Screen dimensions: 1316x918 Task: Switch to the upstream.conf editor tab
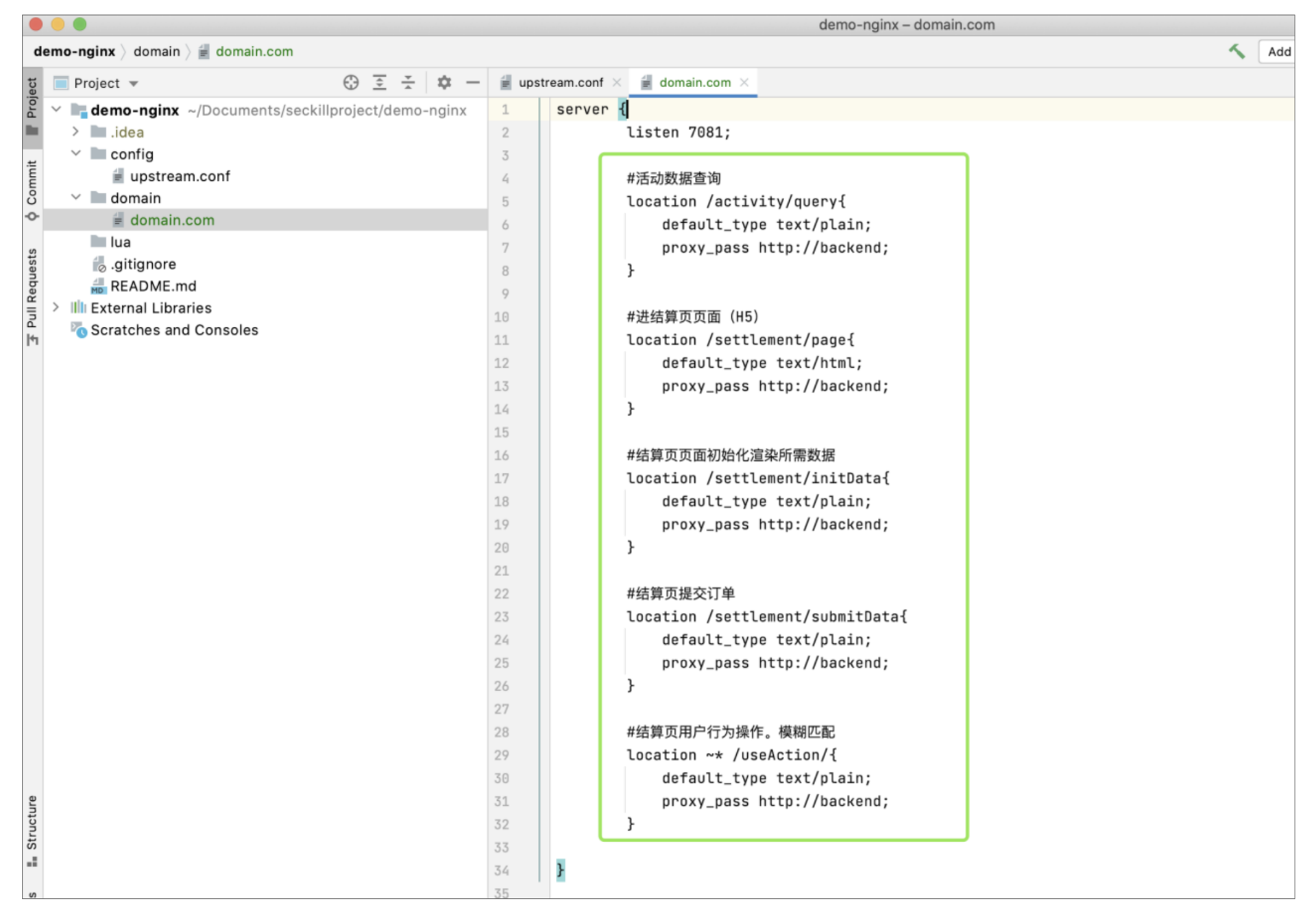click(x=560, y=83)
